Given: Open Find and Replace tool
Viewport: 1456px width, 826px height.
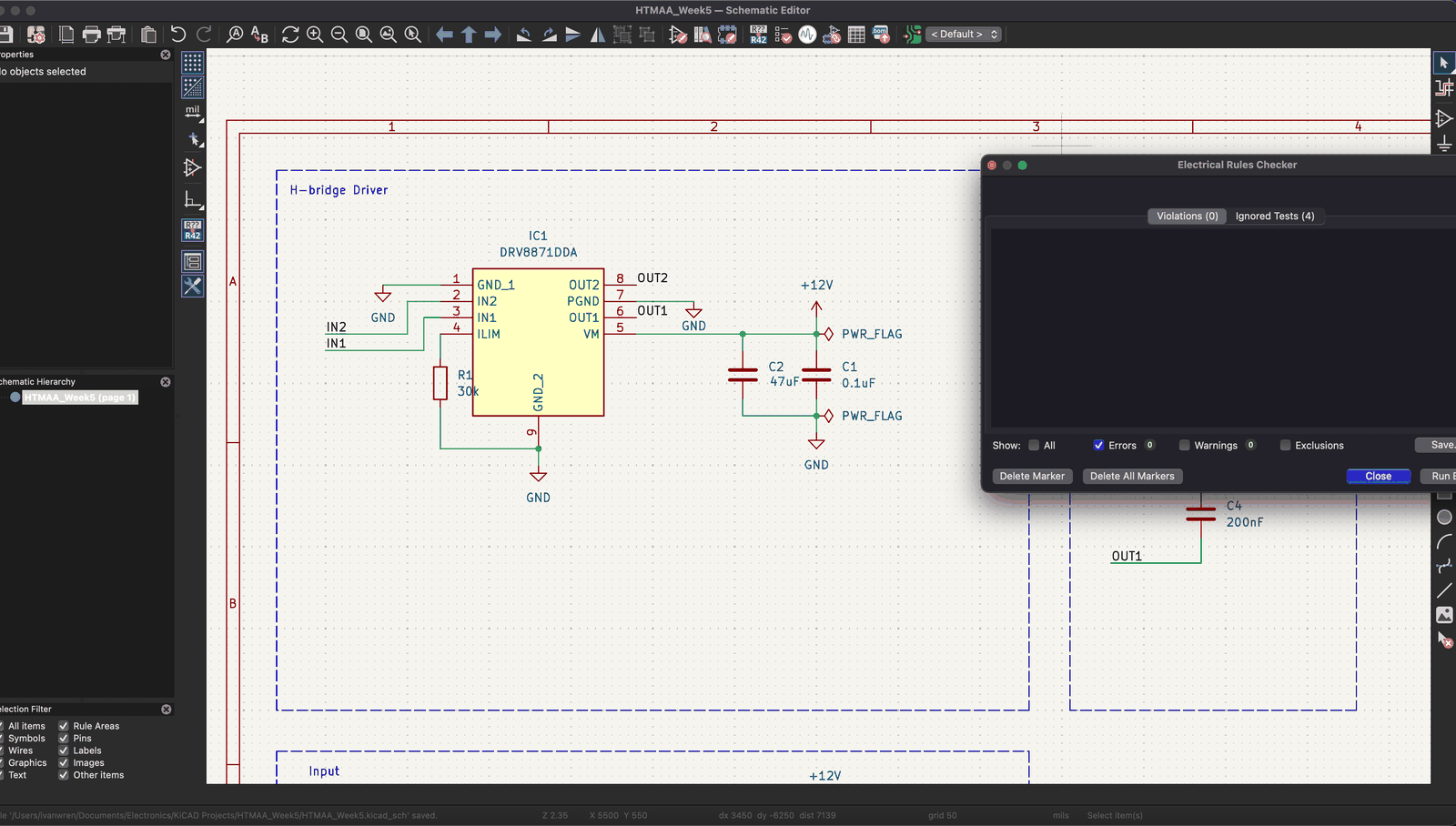Looking at the screenshot, I should (259, 35).
